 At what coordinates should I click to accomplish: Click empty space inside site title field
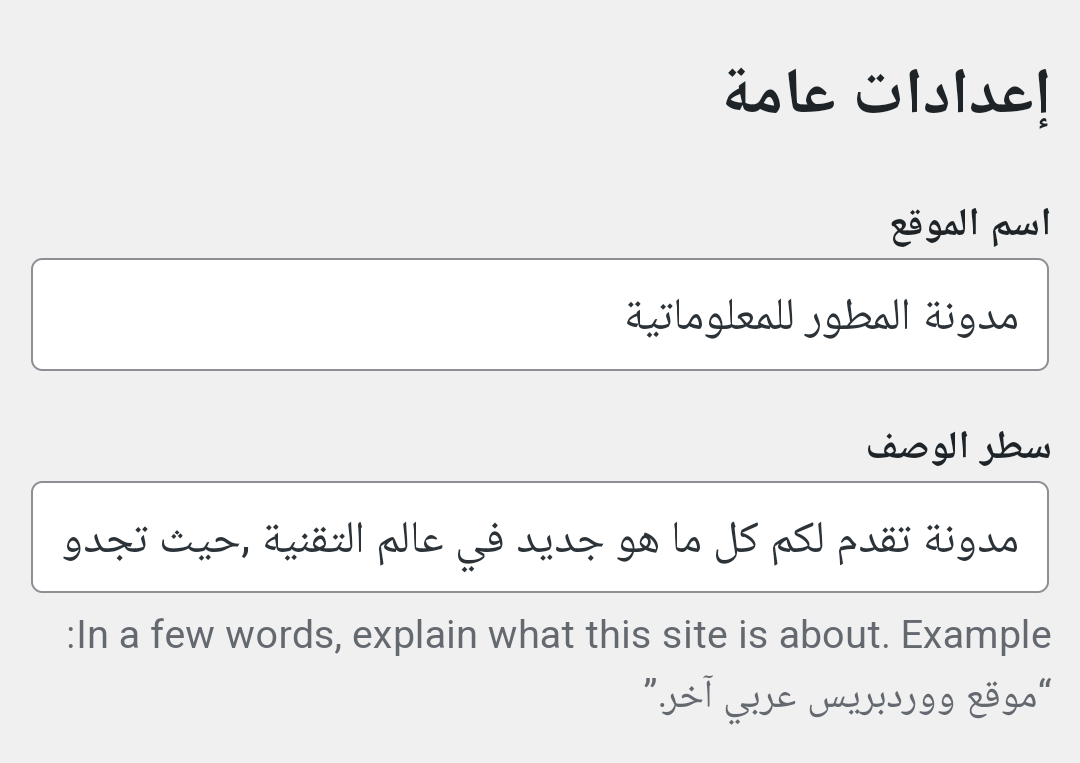pos(300,315)
